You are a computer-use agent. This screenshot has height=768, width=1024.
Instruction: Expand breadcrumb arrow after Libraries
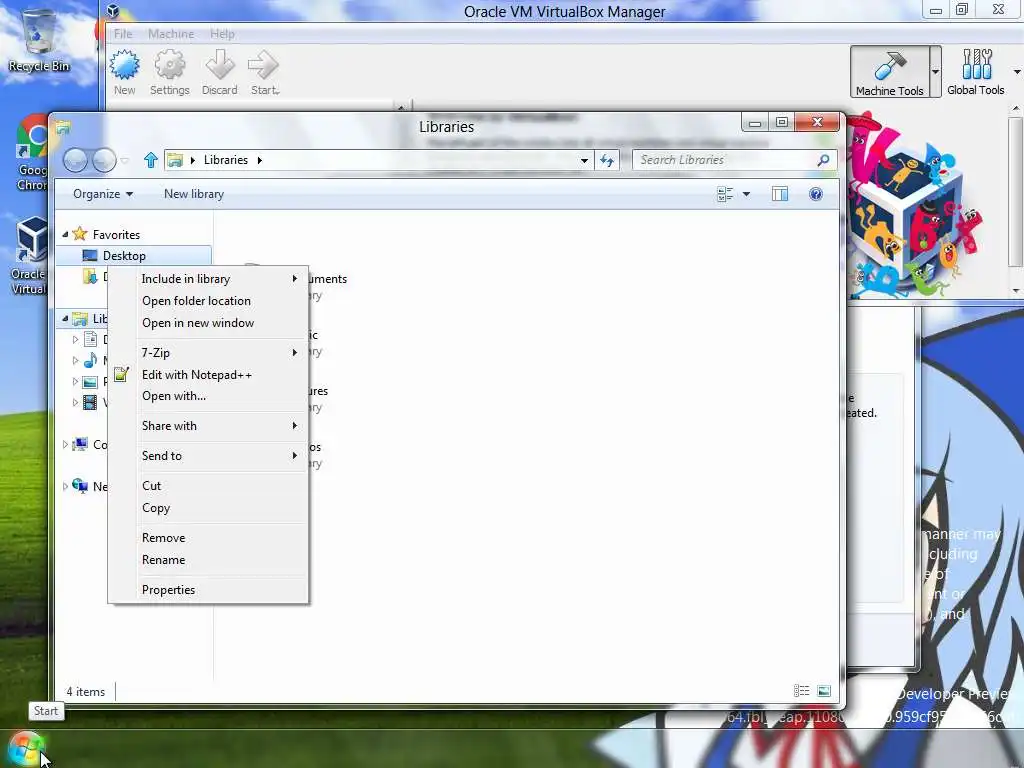click(259, 160)
